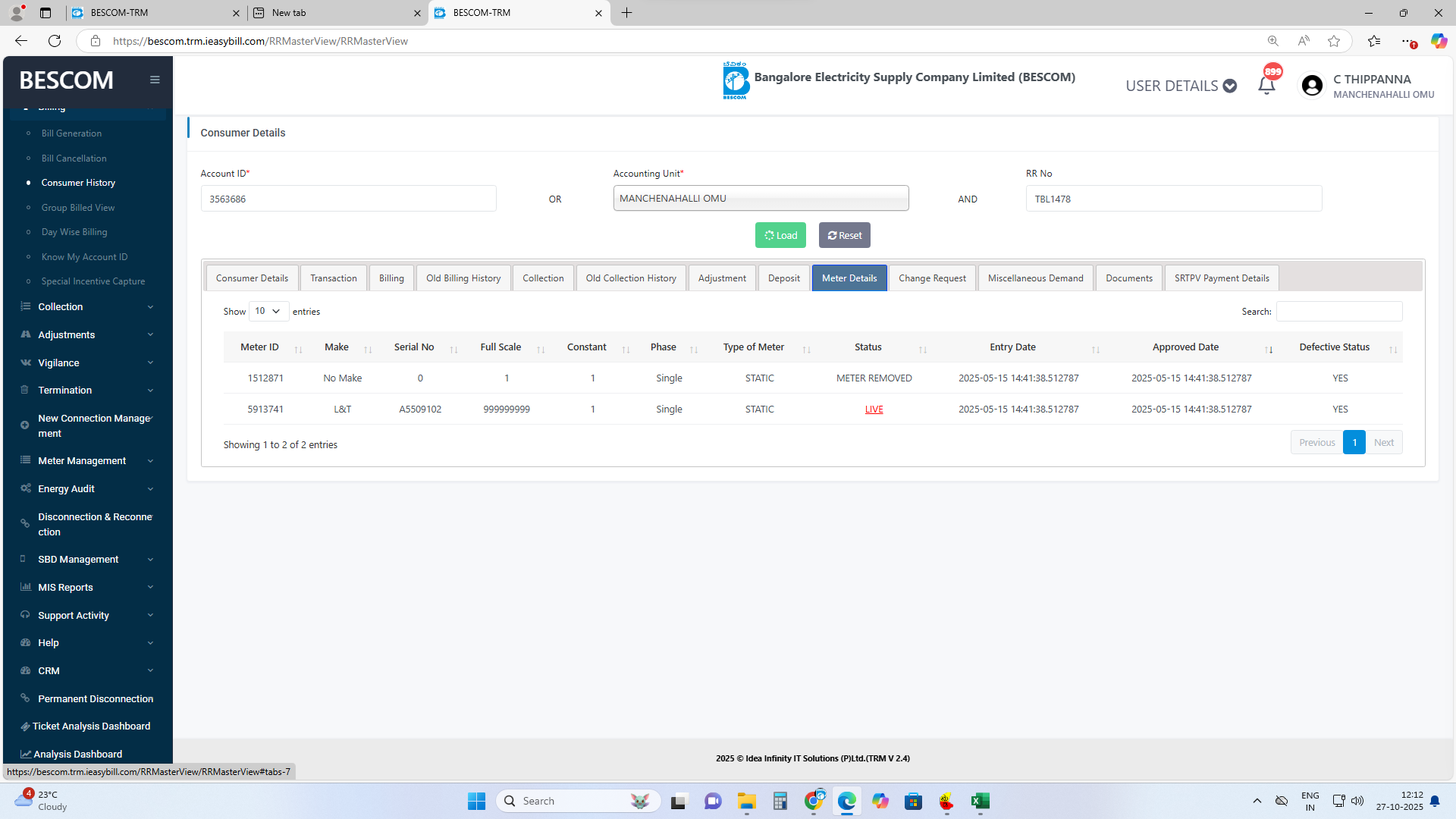Screen dimensions: 1456x819
Task: Click the notification bell icon
Action: point(1266,86)
